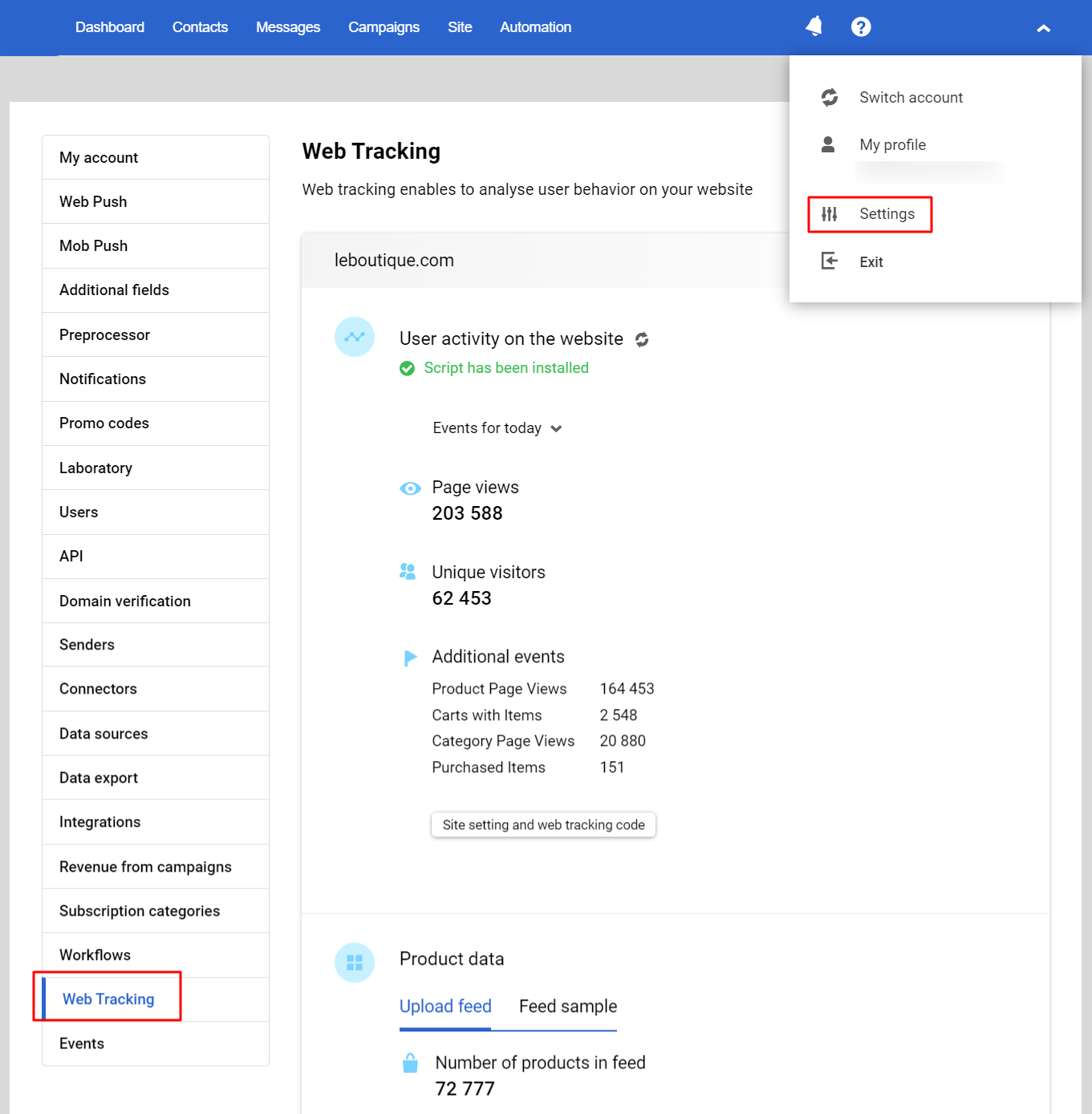The image size is (1092, 1114).
Task: Select Web Tracking in the sidebar
Action: coord(156,999)
